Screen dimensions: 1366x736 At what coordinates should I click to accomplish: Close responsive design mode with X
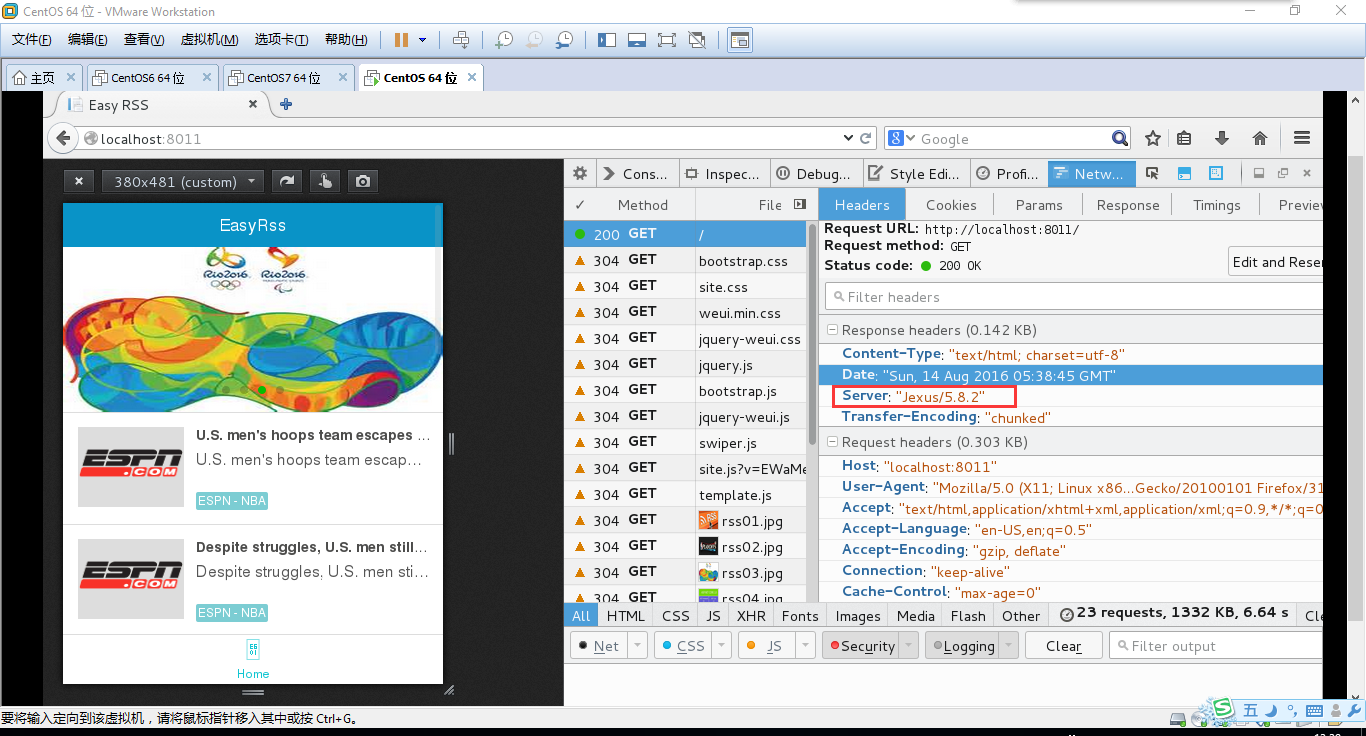79,181
